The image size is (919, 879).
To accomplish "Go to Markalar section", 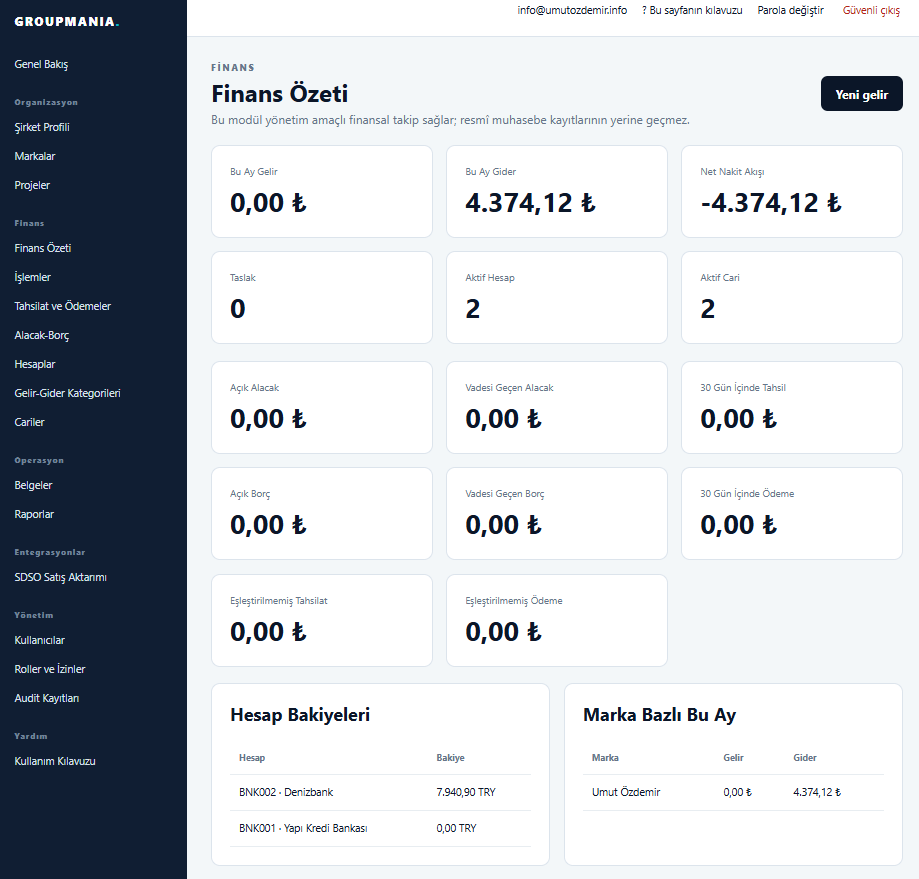I will [x=35, y=156].
